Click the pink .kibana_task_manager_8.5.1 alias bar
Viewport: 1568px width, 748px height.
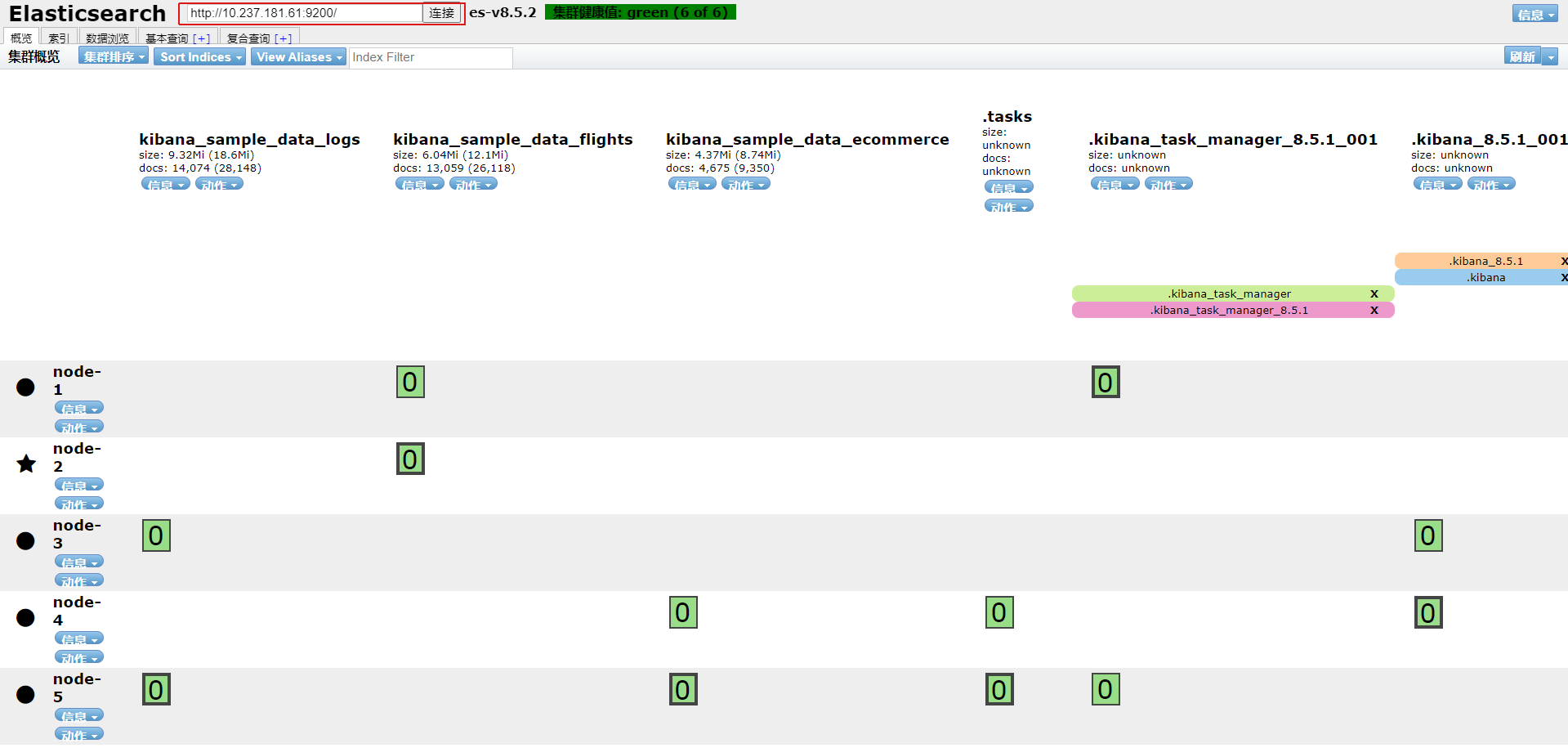pos(1233,310)
